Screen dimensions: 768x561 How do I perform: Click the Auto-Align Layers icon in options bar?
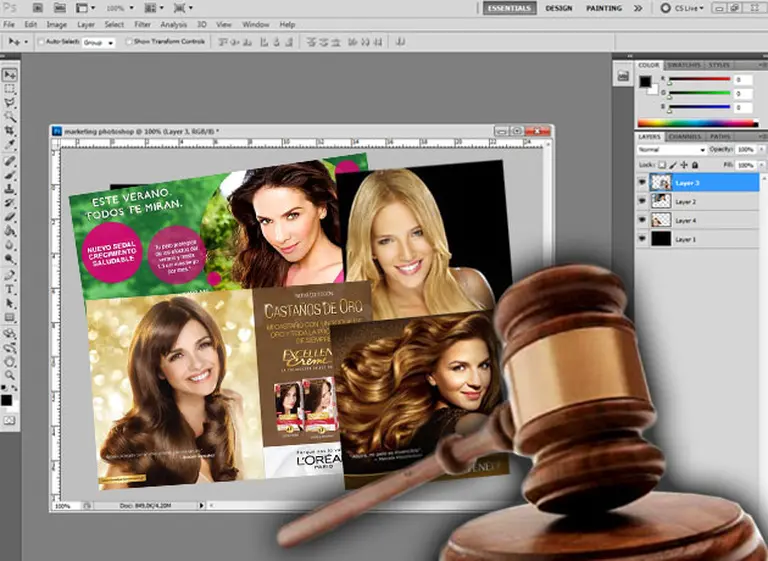(x=400, y=42)
